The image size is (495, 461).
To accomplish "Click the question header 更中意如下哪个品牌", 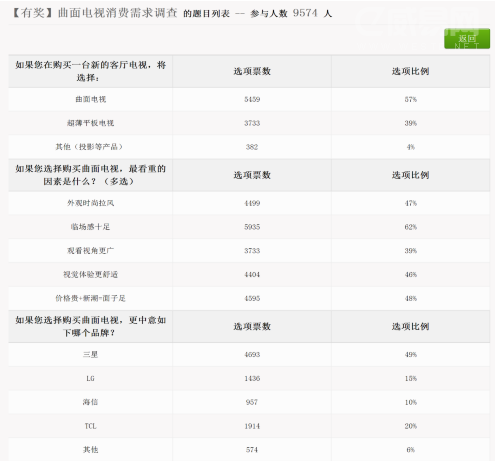I will [x=91, y=326].
